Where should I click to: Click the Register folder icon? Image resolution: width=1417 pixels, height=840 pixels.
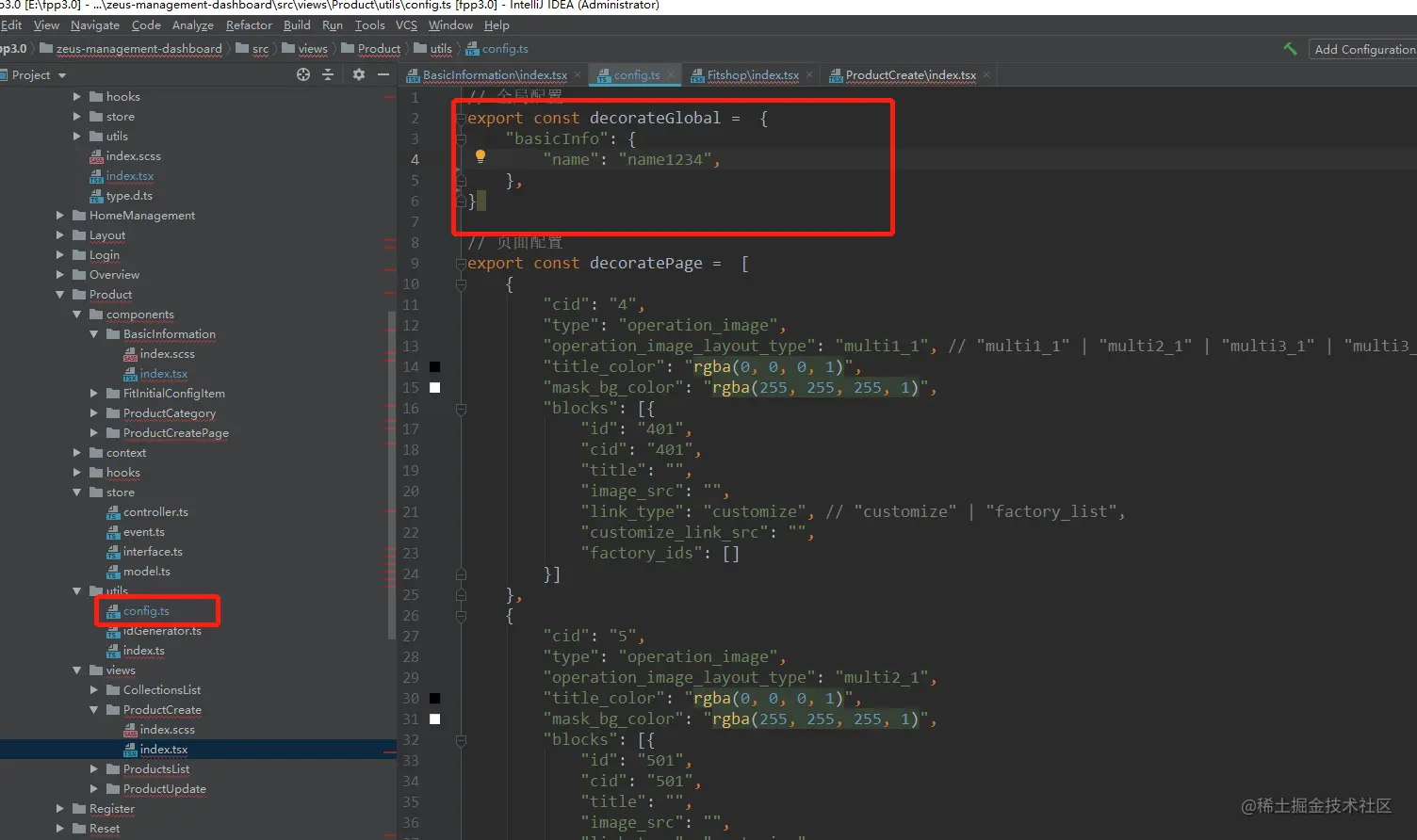[79, 809]
